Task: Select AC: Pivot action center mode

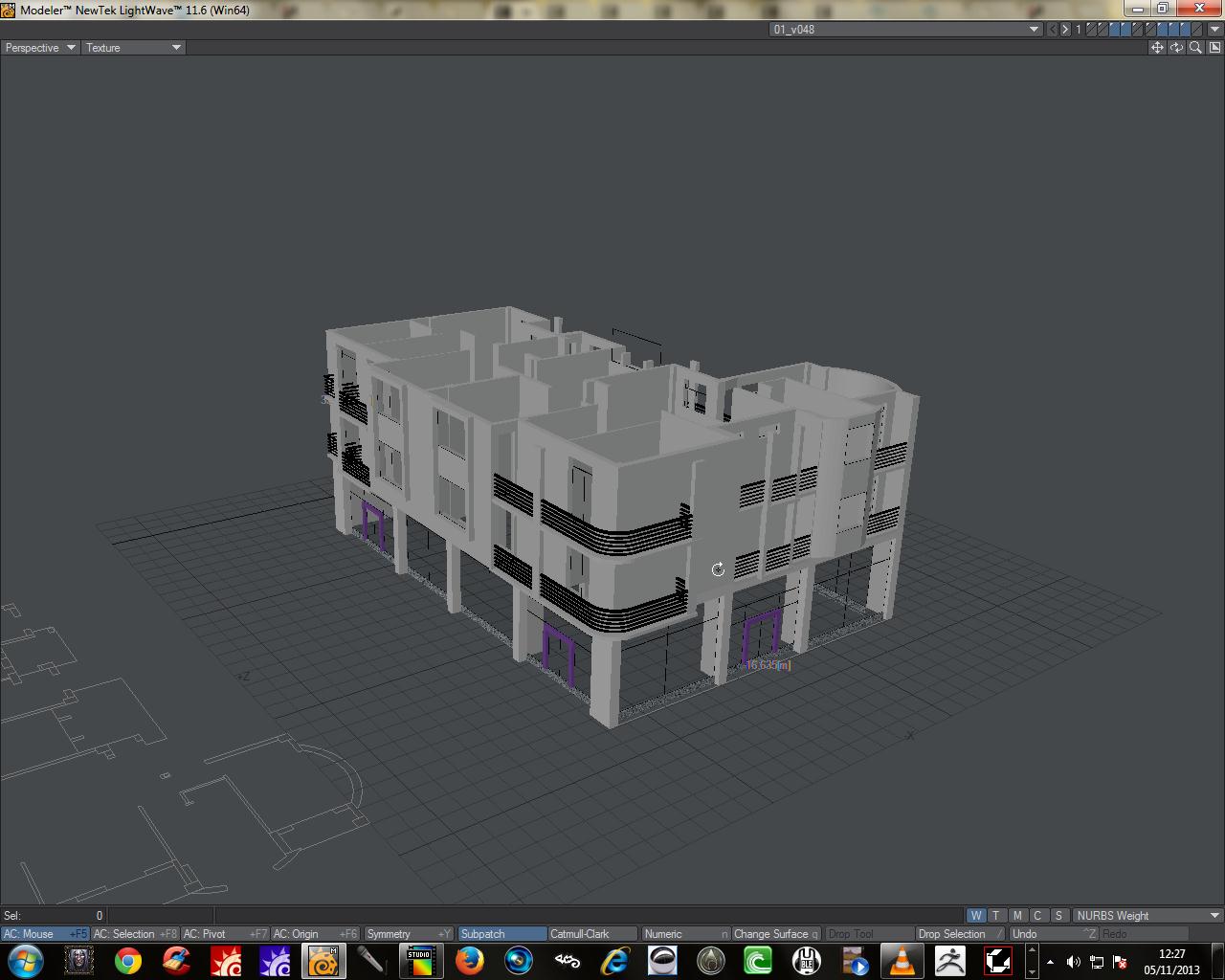Action: [225, 934]
